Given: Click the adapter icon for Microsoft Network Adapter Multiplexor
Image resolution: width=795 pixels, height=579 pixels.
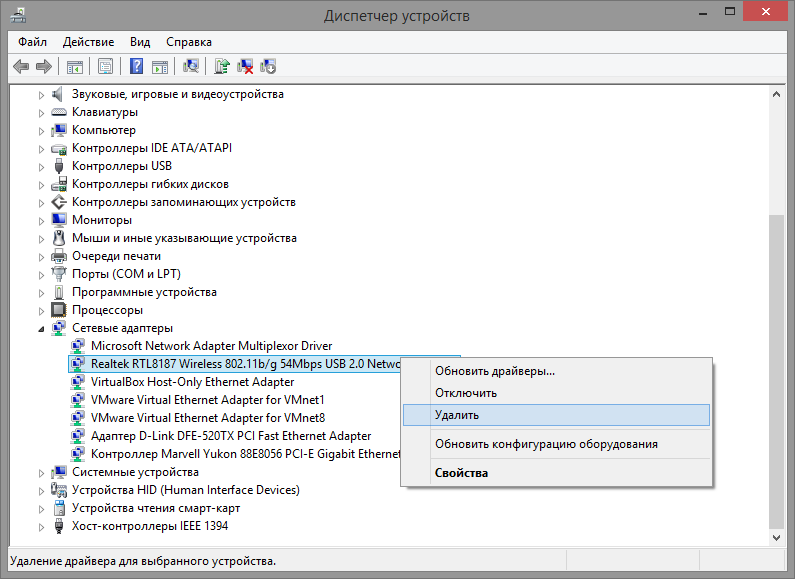Looking at the screenshot, I should coord(78,346).
